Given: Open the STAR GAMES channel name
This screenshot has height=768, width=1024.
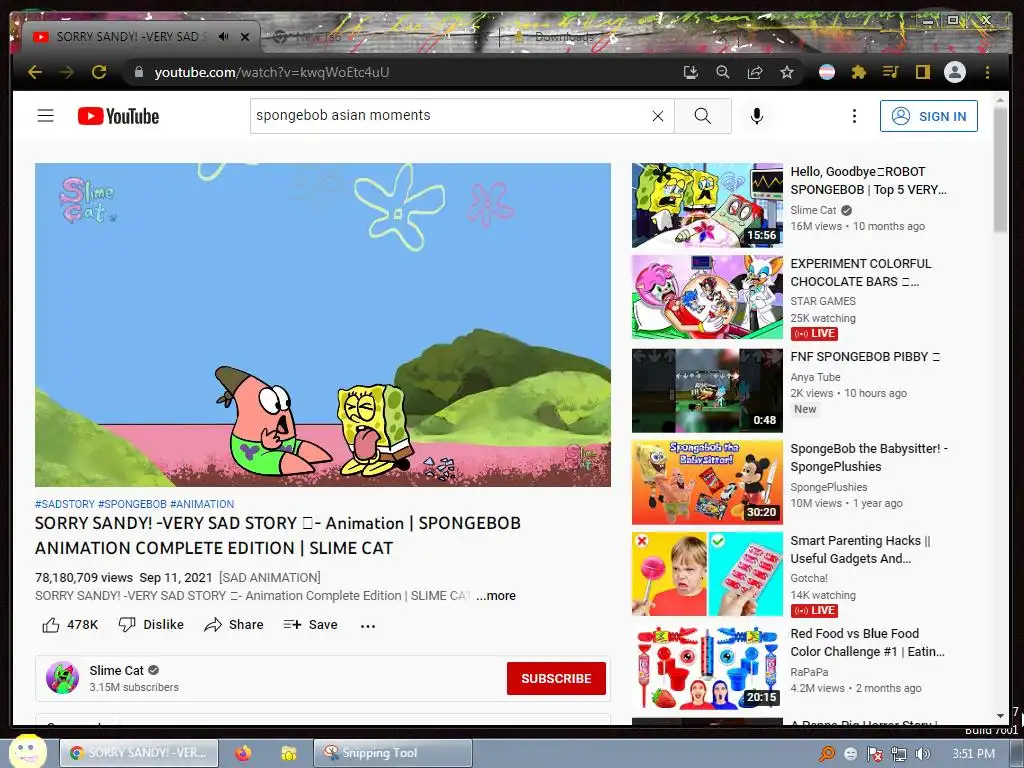Looking at the screenshot, I should (823, 301).
